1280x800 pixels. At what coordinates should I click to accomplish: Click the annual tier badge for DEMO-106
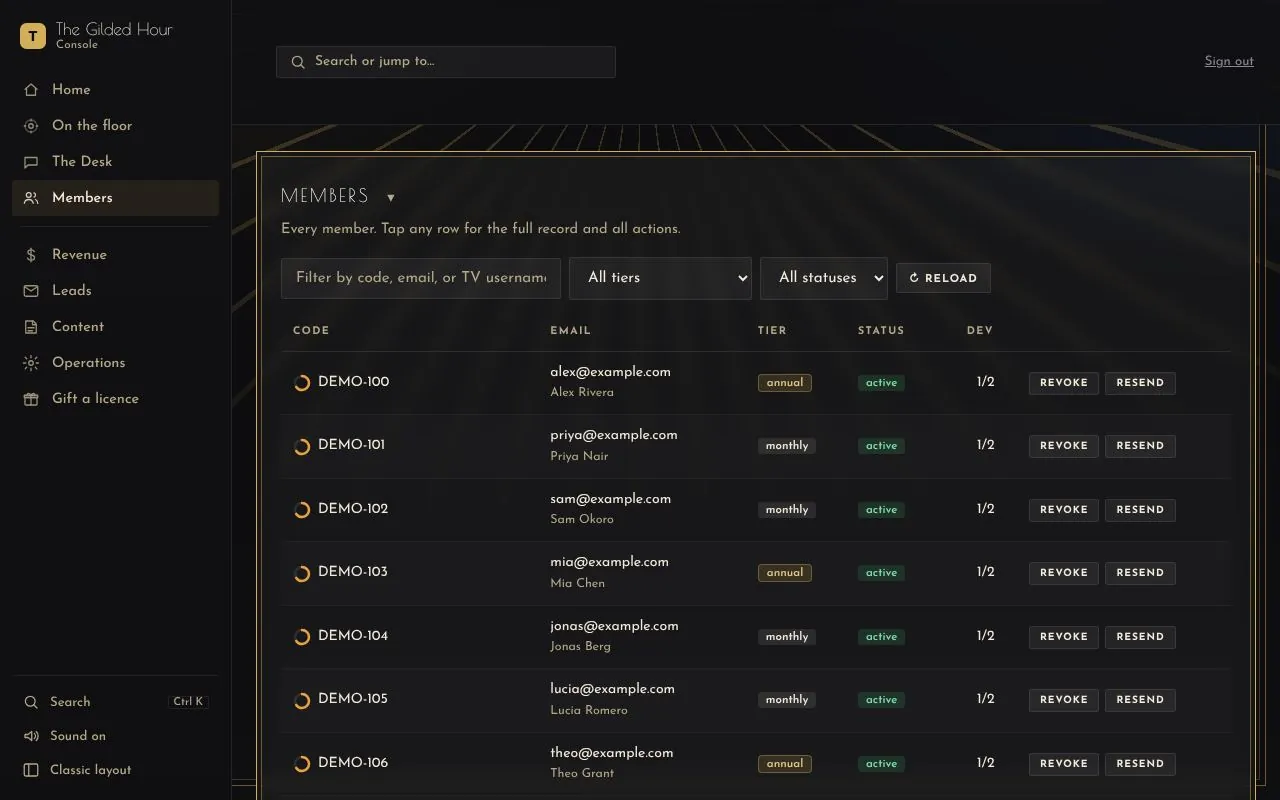click(x=785, y=764)
